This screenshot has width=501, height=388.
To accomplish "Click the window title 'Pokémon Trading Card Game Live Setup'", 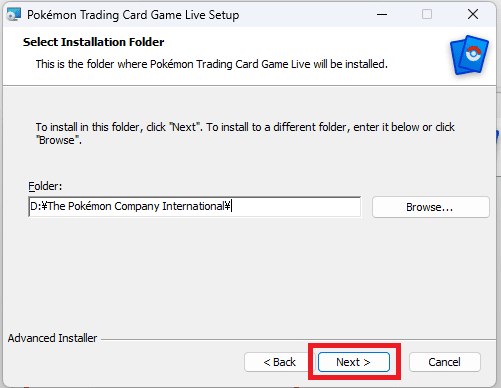I will point(133,15).
